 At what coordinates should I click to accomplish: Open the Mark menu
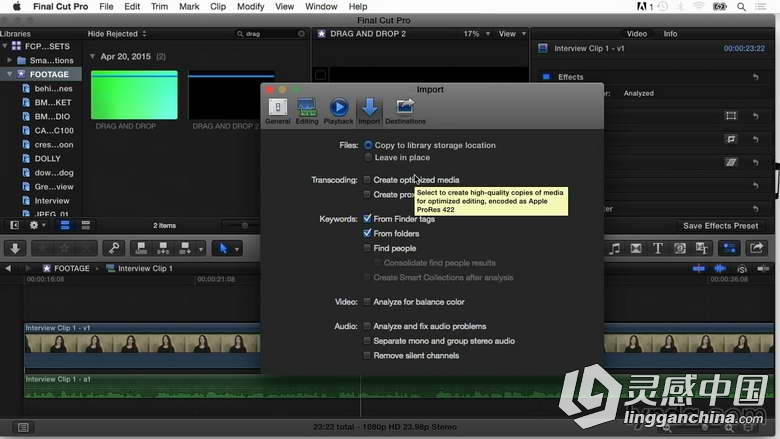(x=189, y=6)
